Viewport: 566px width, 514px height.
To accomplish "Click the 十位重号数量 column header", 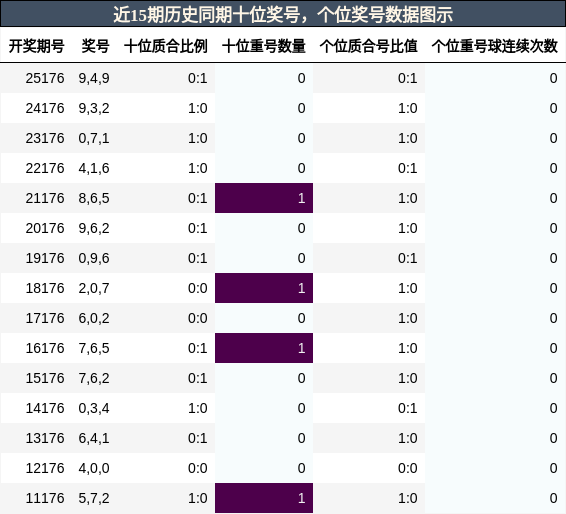I will [264, 46].
